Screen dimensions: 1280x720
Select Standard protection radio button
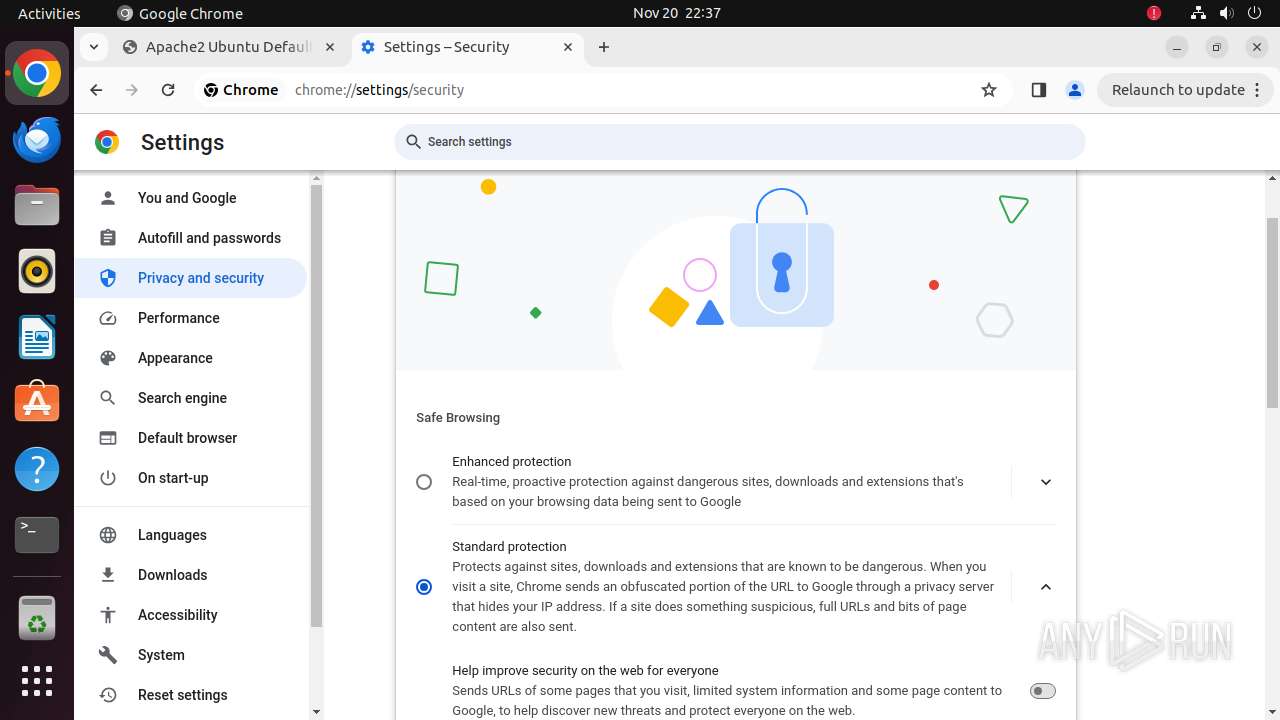click(424, 587)
